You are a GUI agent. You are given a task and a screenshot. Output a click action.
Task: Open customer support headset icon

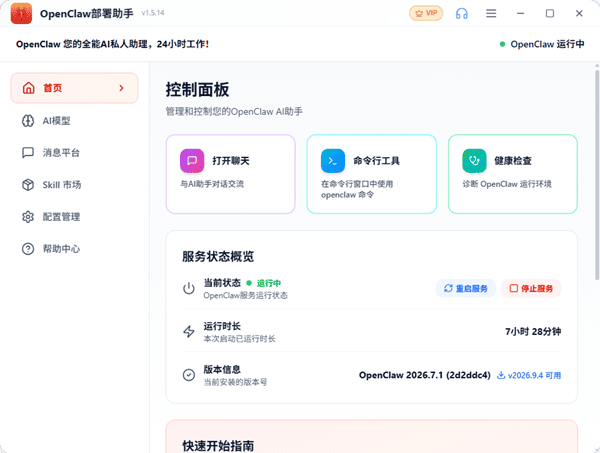point(462,13)
